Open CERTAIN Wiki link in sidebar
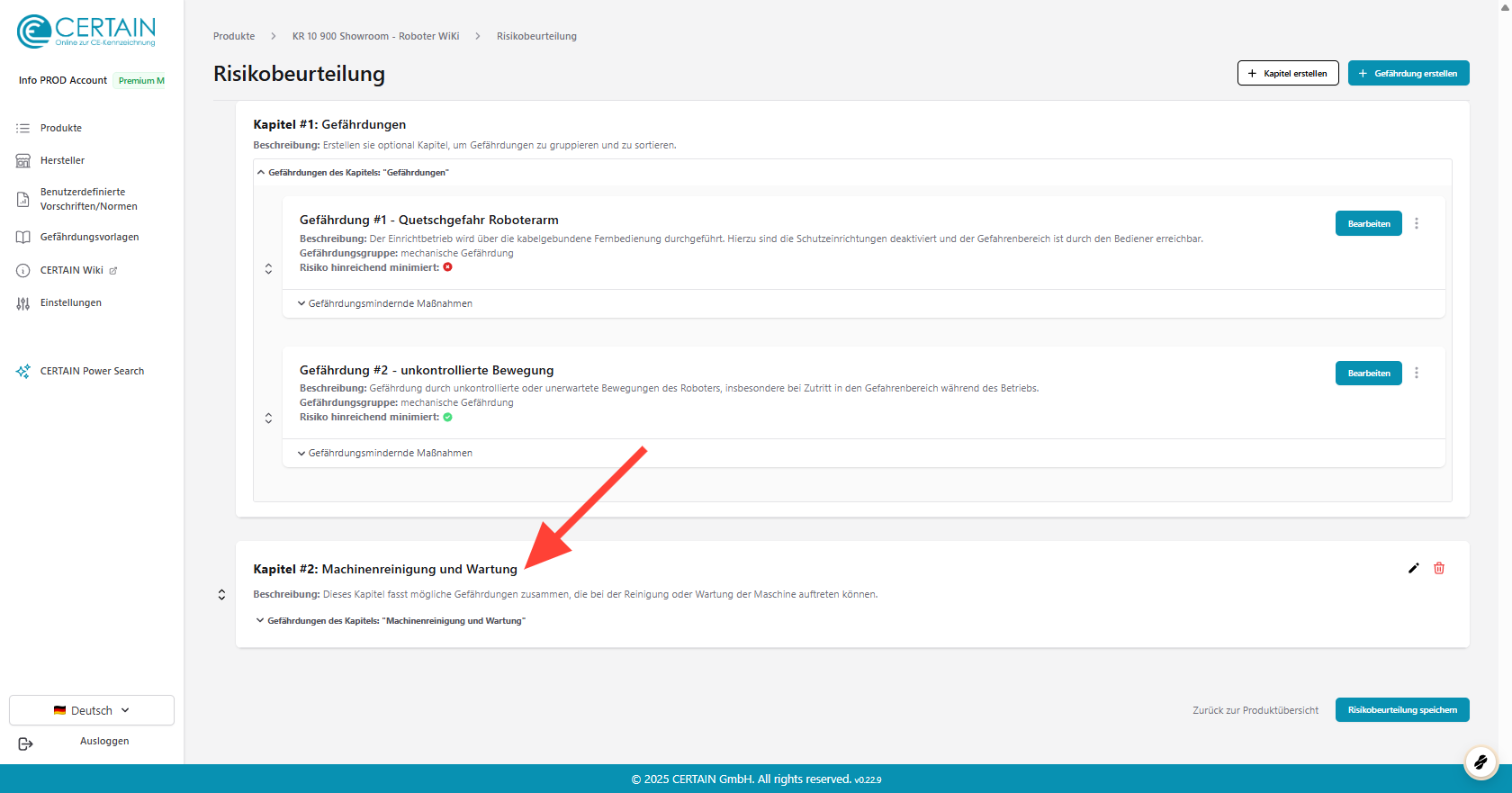Image resolution: width=1512 pixels, height=793 pixels. pyautogui.click(x=72, y=270)
